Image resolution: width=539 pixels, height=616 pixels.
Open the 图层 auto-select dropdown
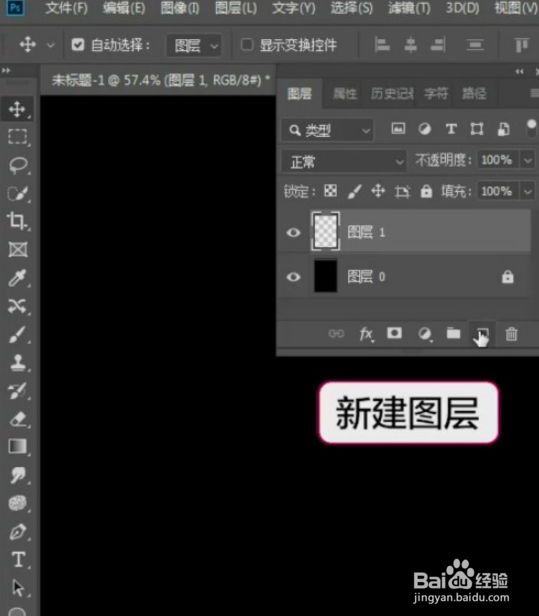click(x=194, y=46)
